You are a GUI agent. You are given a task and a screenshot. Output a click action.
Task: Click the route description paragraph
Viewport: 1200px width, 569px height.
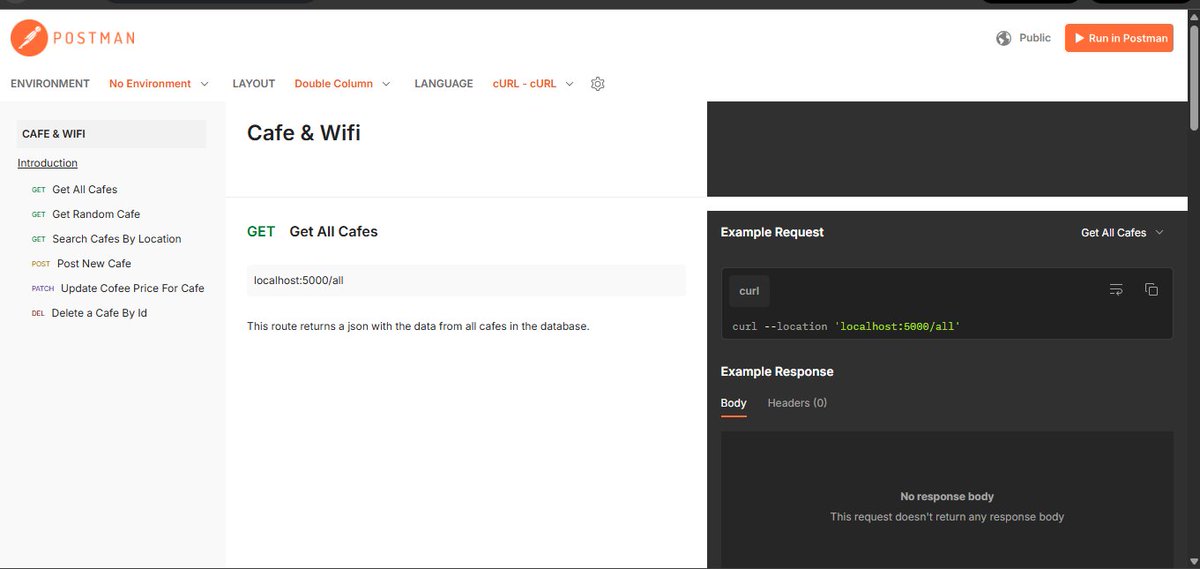[418, 326]
